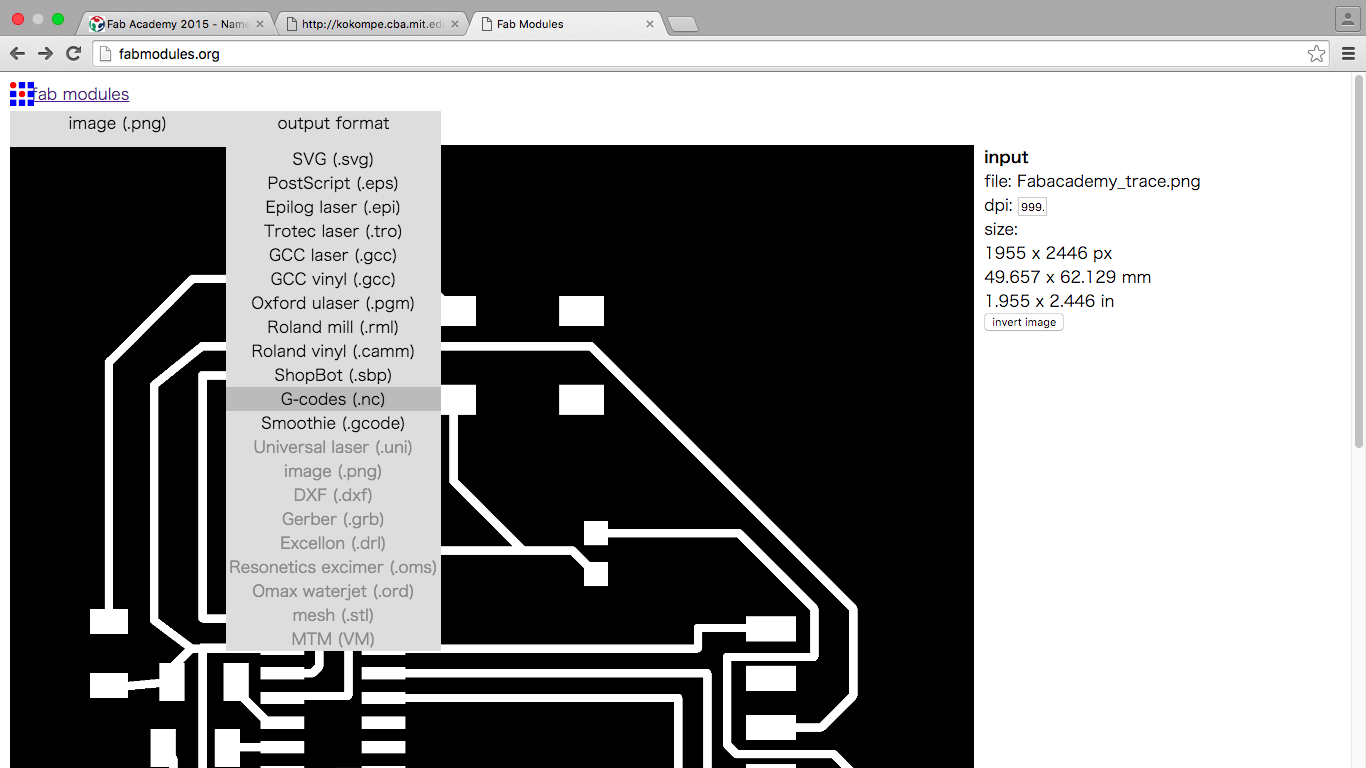Viewport: 1366px width, 768px height.
Task: Choose G-codes (.nc) output
Action: click(x=333, y=399)
